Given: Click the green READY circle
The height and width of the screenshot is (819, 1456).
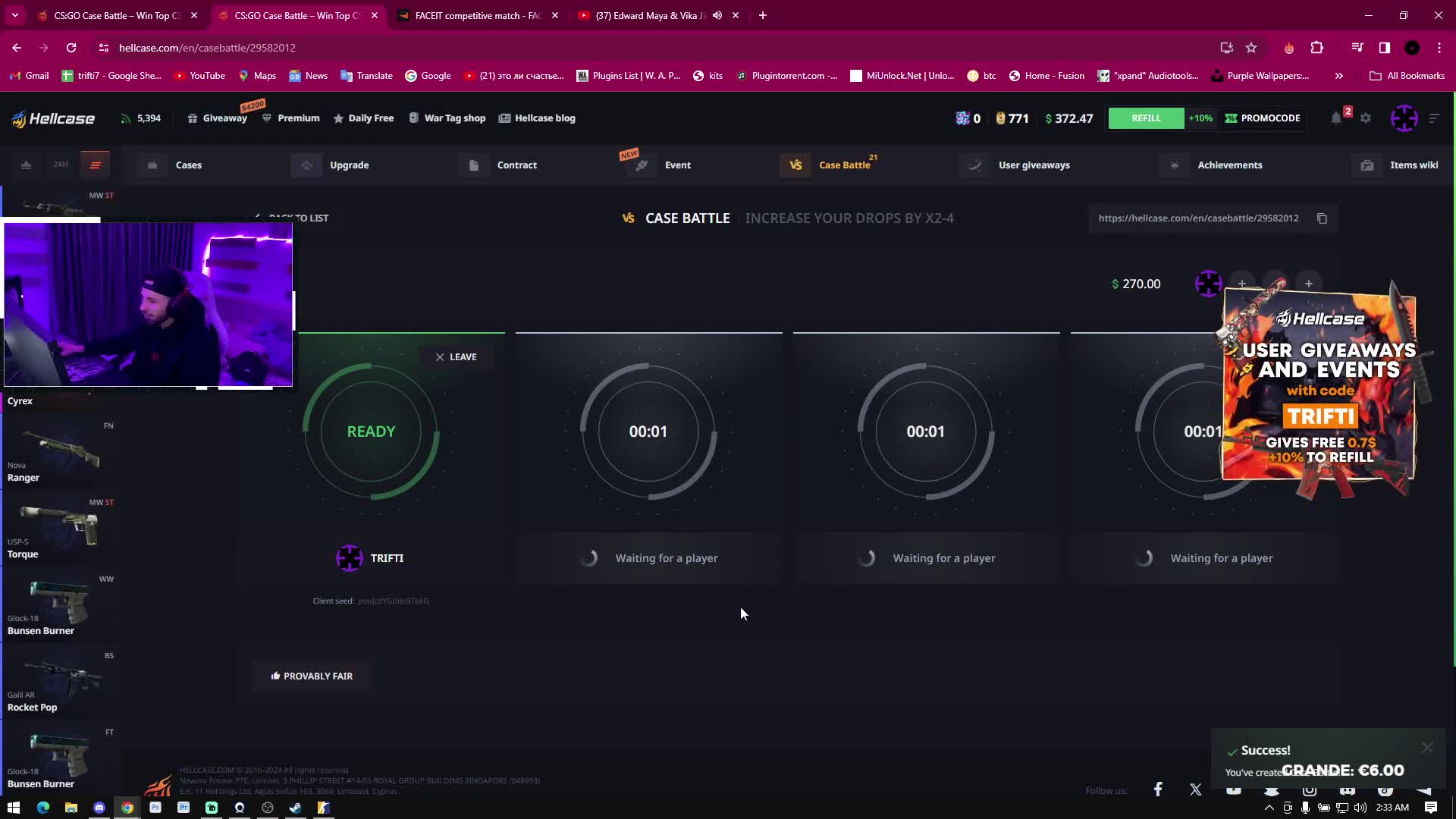Looking at the screenshot, I should 371,431.
